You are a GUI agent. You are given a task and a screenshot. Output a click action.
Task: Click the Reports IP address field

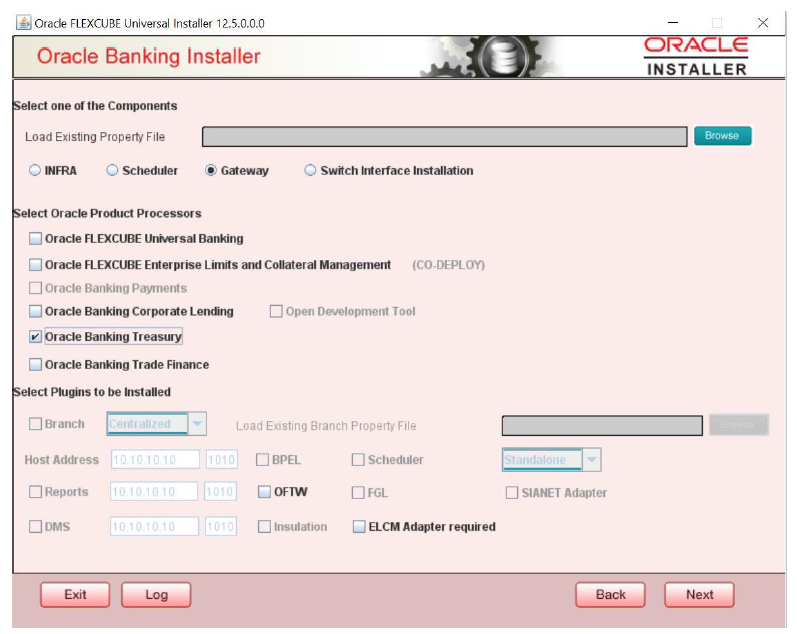(x=154, y=492)
